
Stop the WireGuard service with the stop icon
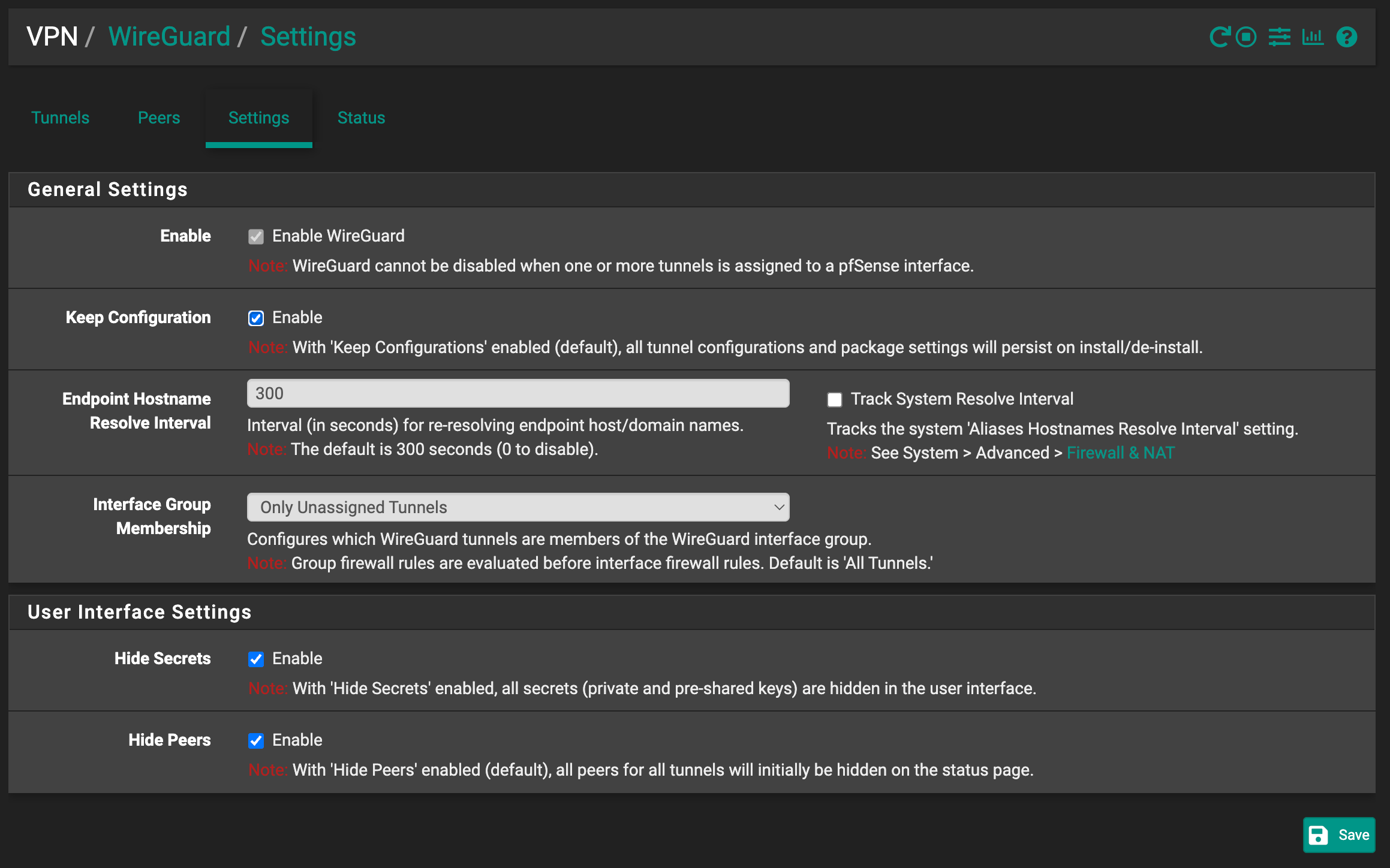pyautogui.click(x=1245, y=37)
